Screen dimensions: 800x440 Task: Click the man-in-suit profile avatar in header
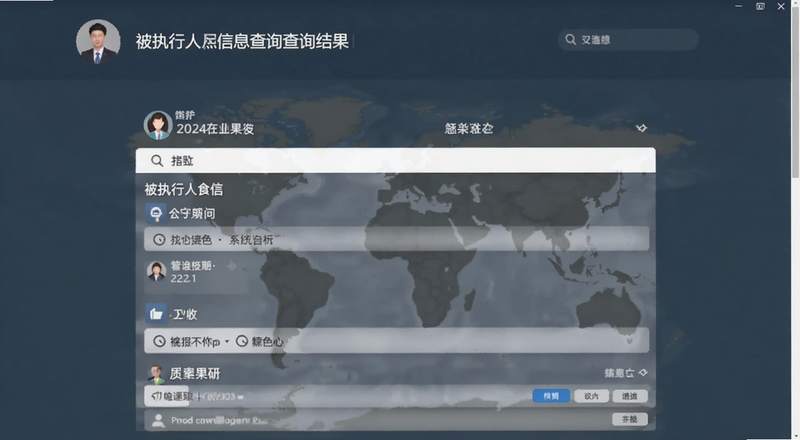[98, 41]
